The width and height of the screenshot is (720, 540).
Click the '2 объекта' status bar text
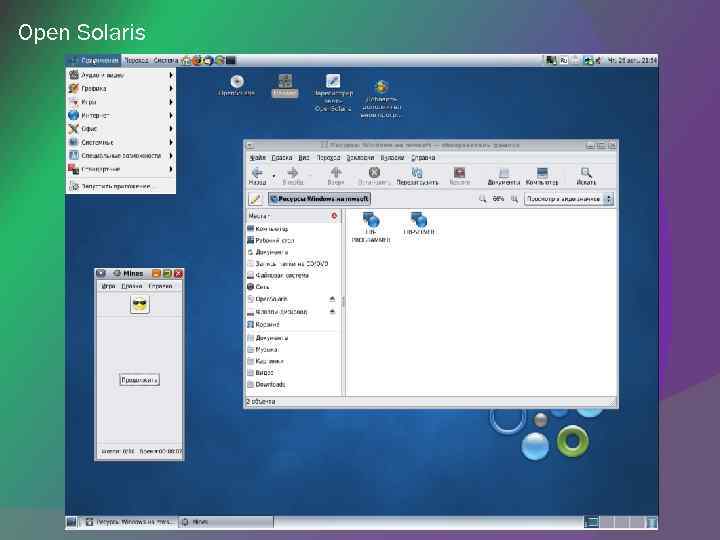(x=260, y=402)
